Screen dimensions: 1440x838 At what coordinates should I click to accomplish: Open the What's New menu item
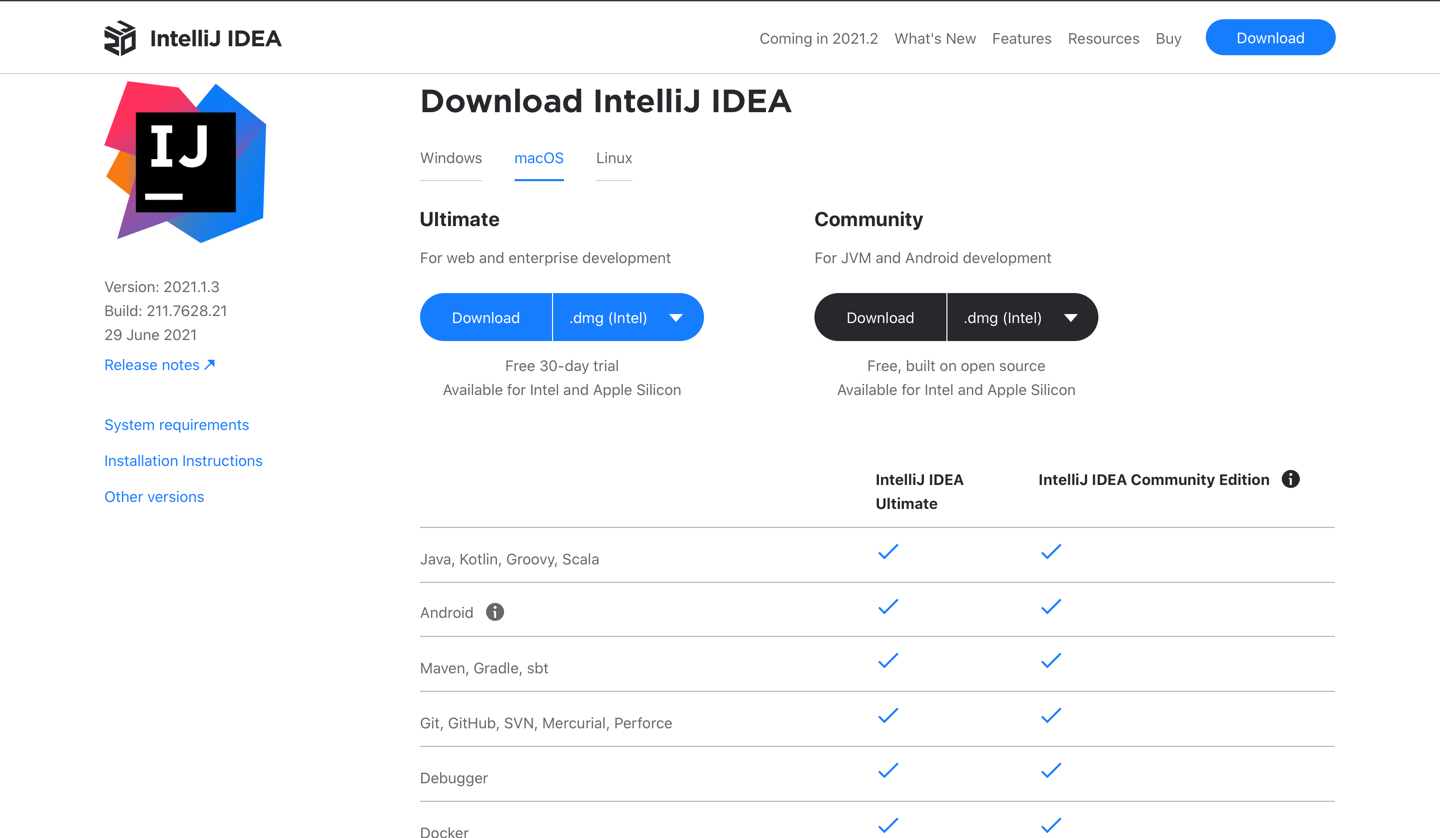click(x=935, y=38)
